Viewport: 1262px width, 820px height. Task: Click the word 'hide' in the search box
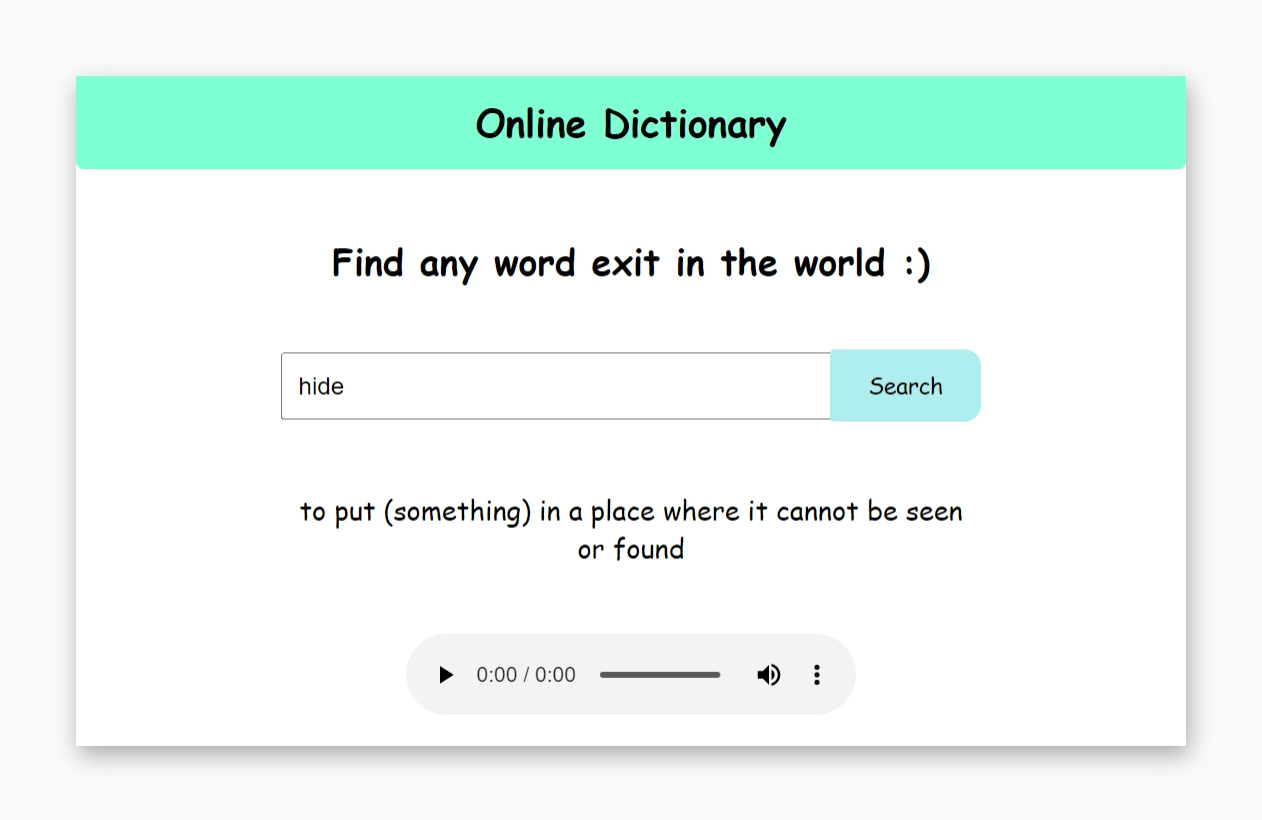pyautogui.click(x=321, y=386)
